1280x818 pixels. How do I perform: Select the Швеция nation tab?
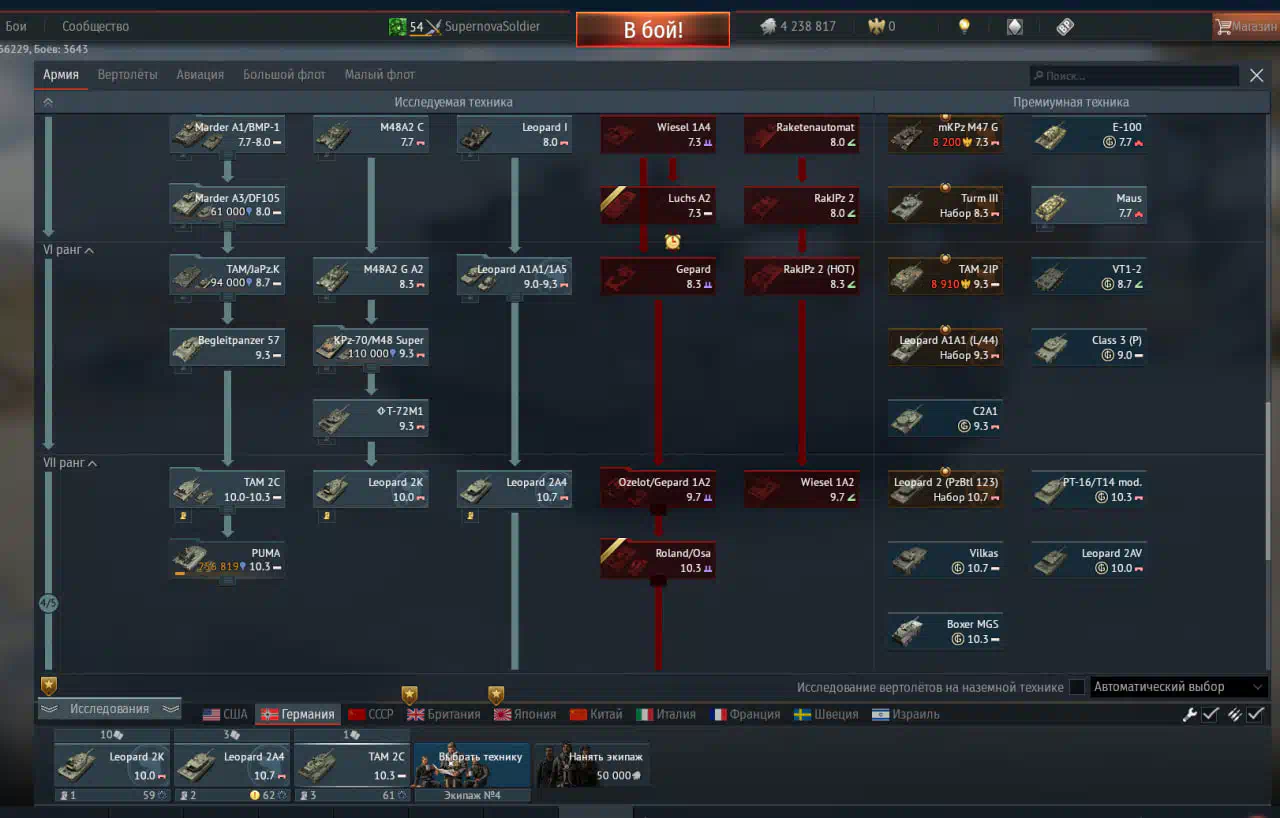tap(826, 714)
